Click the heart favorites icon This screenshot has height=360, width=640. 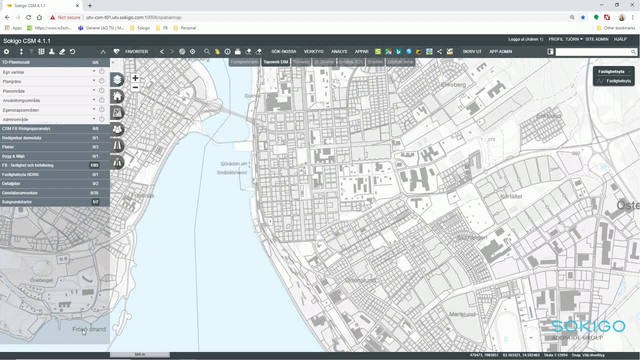pyautogui.click(x=116, y=52)
